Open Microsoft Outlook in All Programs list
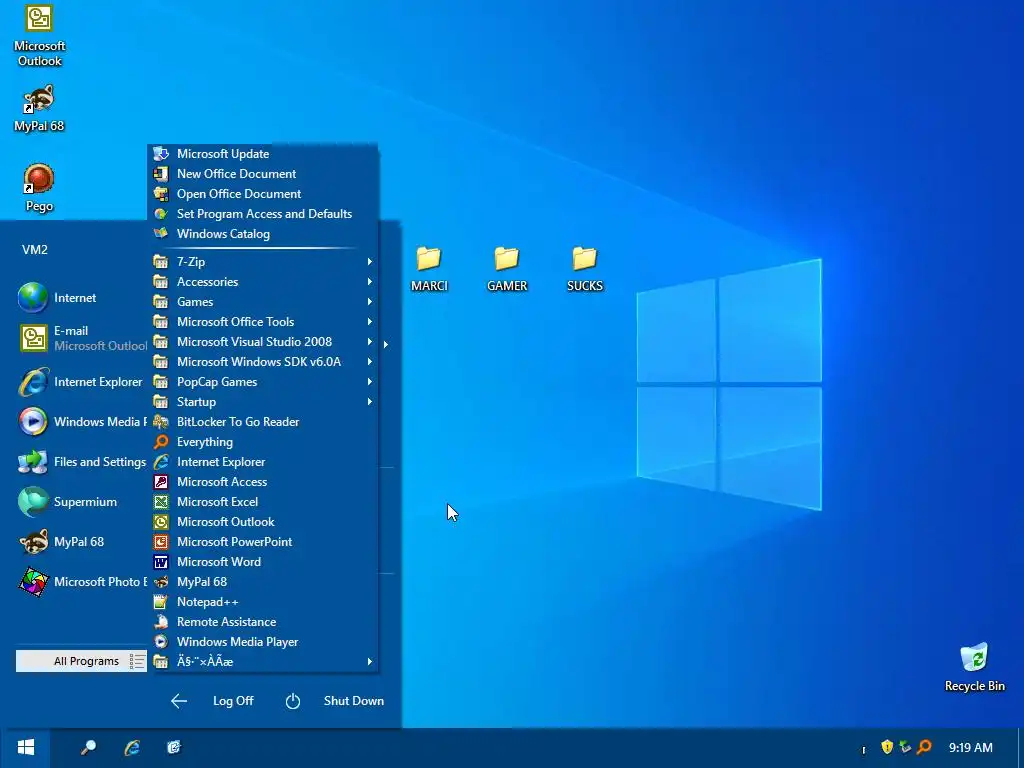 coord(264,522)
